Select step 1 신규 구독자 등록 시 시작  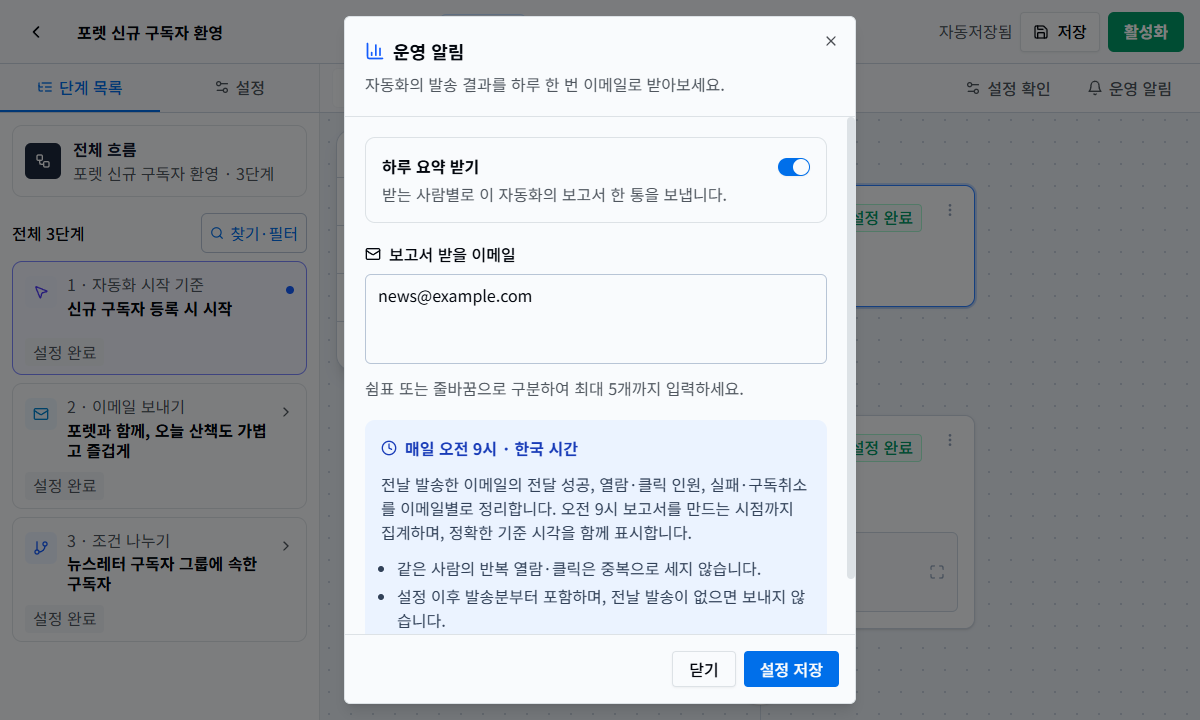coord(159,318)
